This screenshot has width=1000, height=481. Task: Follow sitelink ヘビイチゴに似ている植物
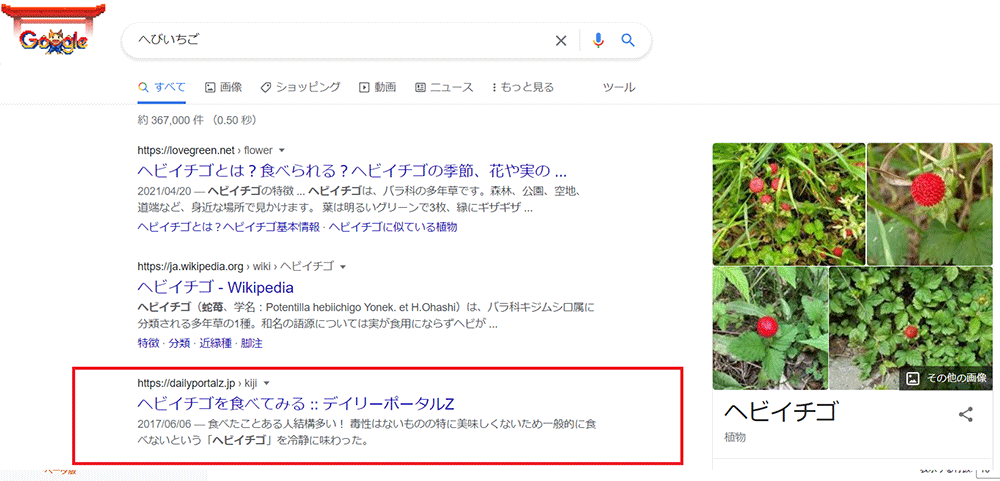coord(393,227)
